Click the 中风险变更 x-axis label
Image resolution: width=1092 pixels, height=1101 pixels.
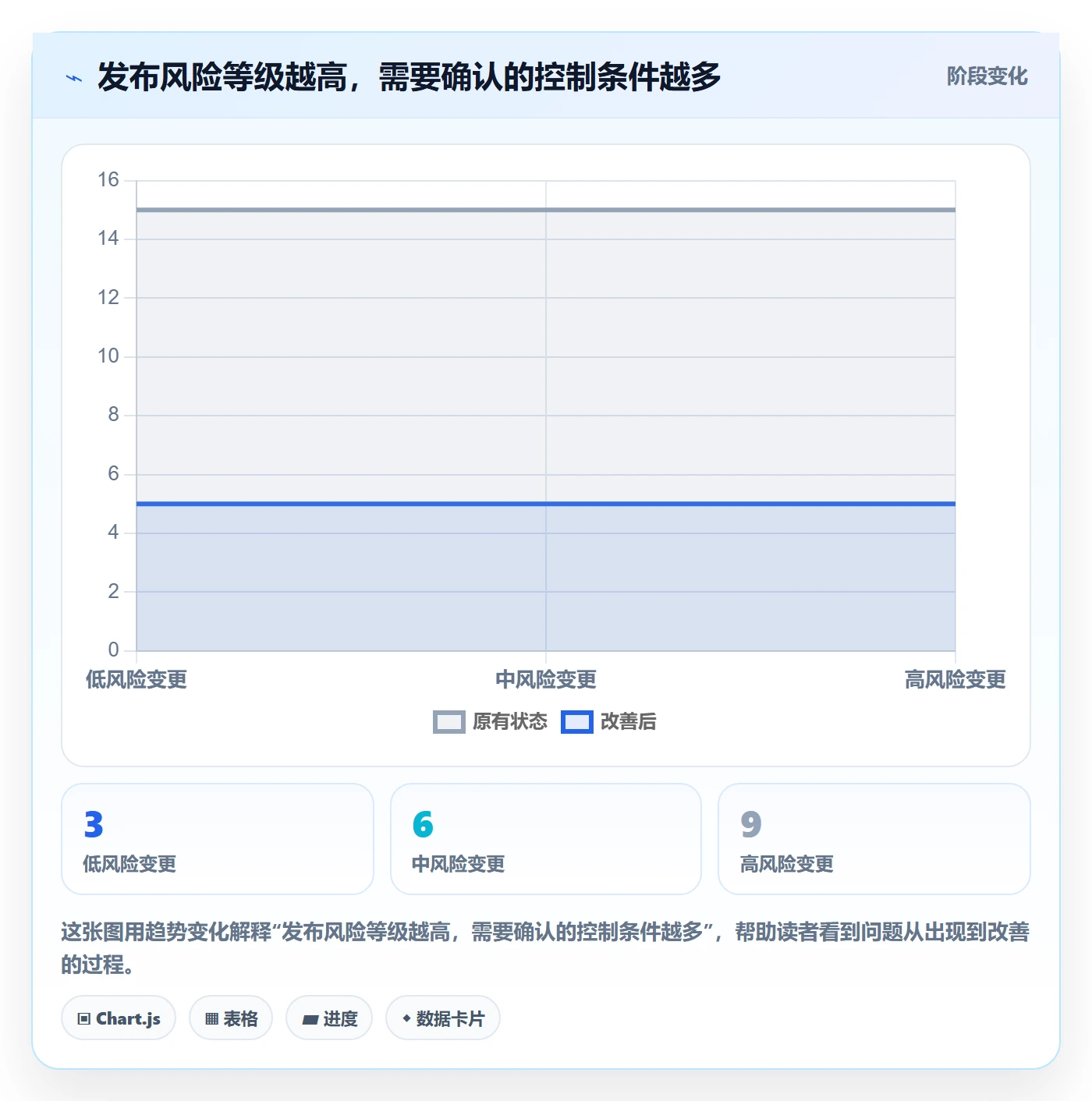(546, 680)
